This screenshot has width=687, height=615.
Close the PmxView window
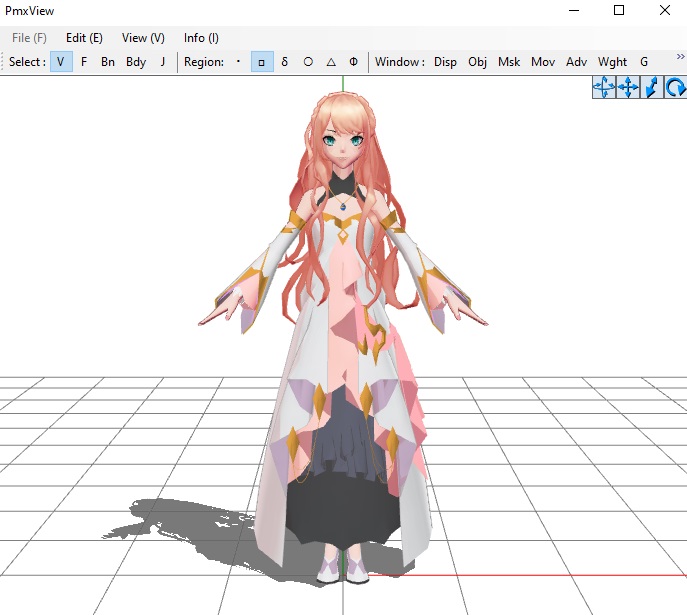[x=665, y=10]
